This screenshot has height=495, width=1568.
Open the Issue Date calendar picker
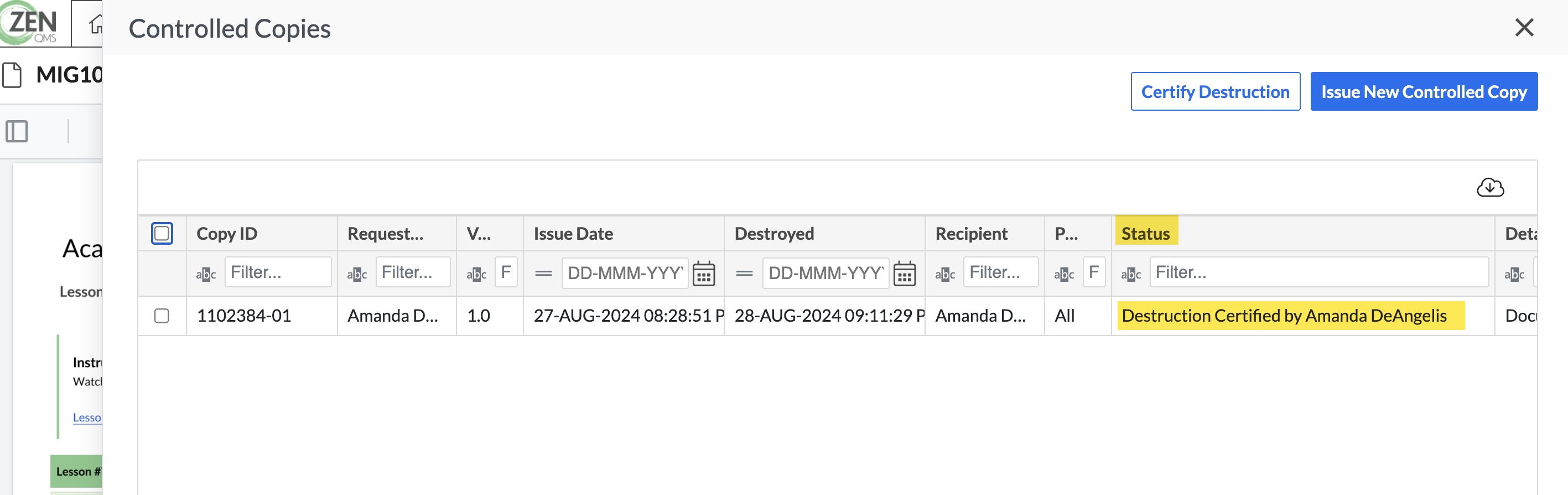point(704,274)
